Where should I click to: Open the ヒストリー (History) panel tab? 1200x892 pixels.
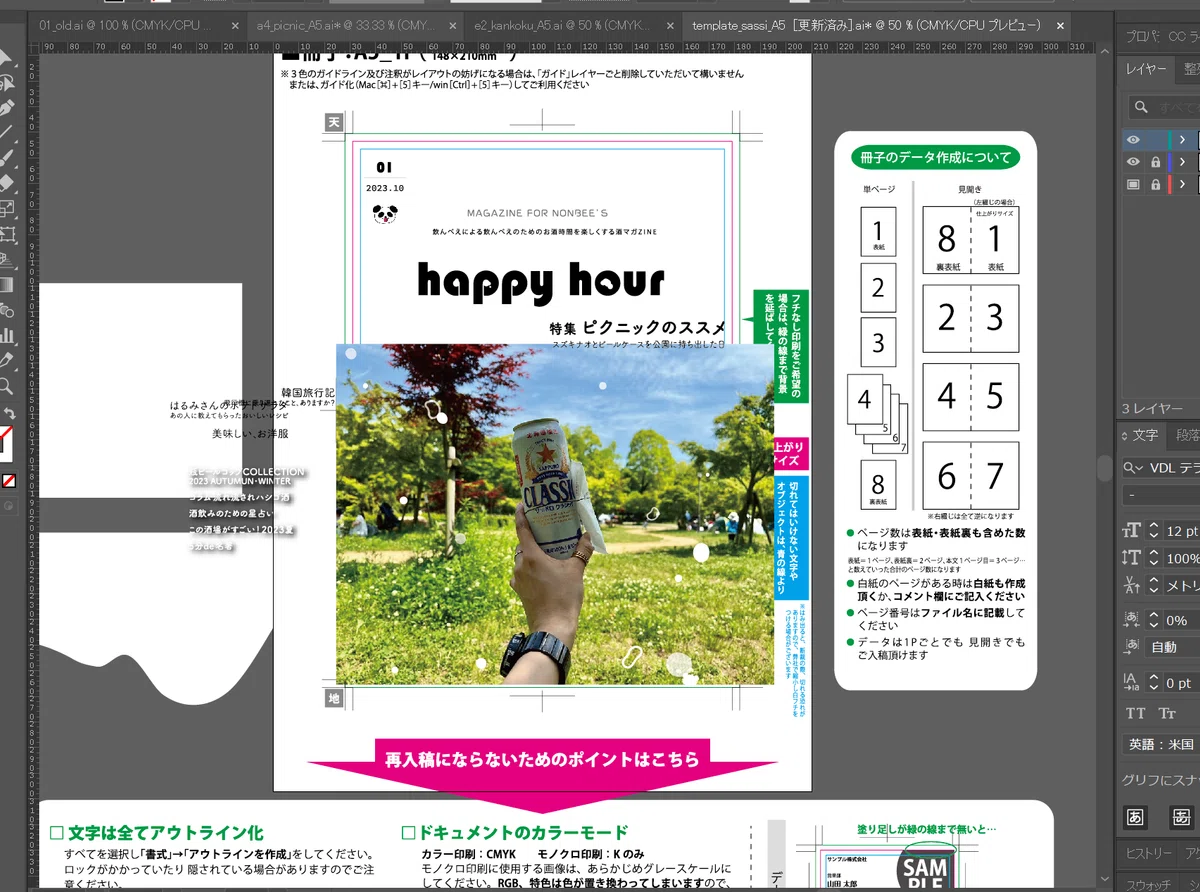point(1149,853)
